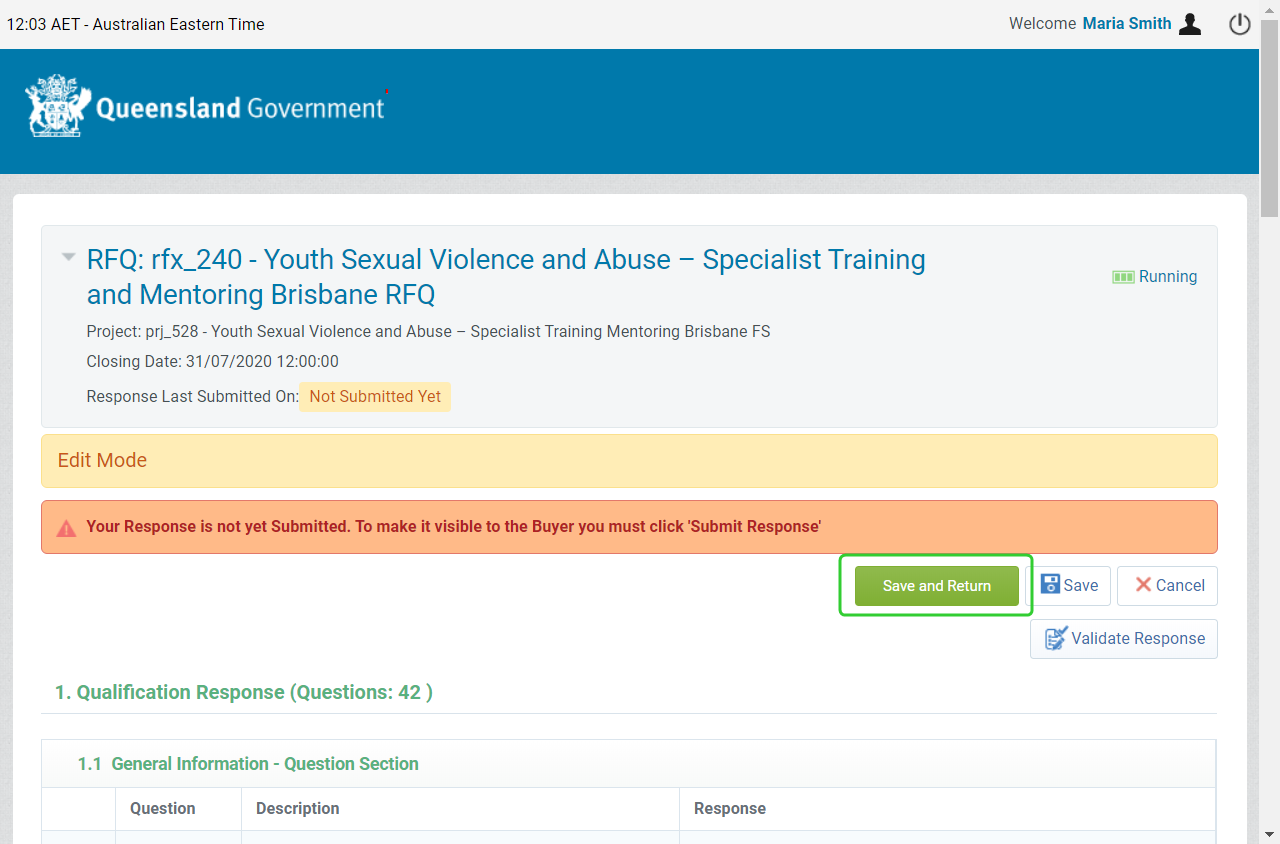The image size is (1280, 844).
Task: Click the scrollbar up arrow
Action: tap(1269, 9)
